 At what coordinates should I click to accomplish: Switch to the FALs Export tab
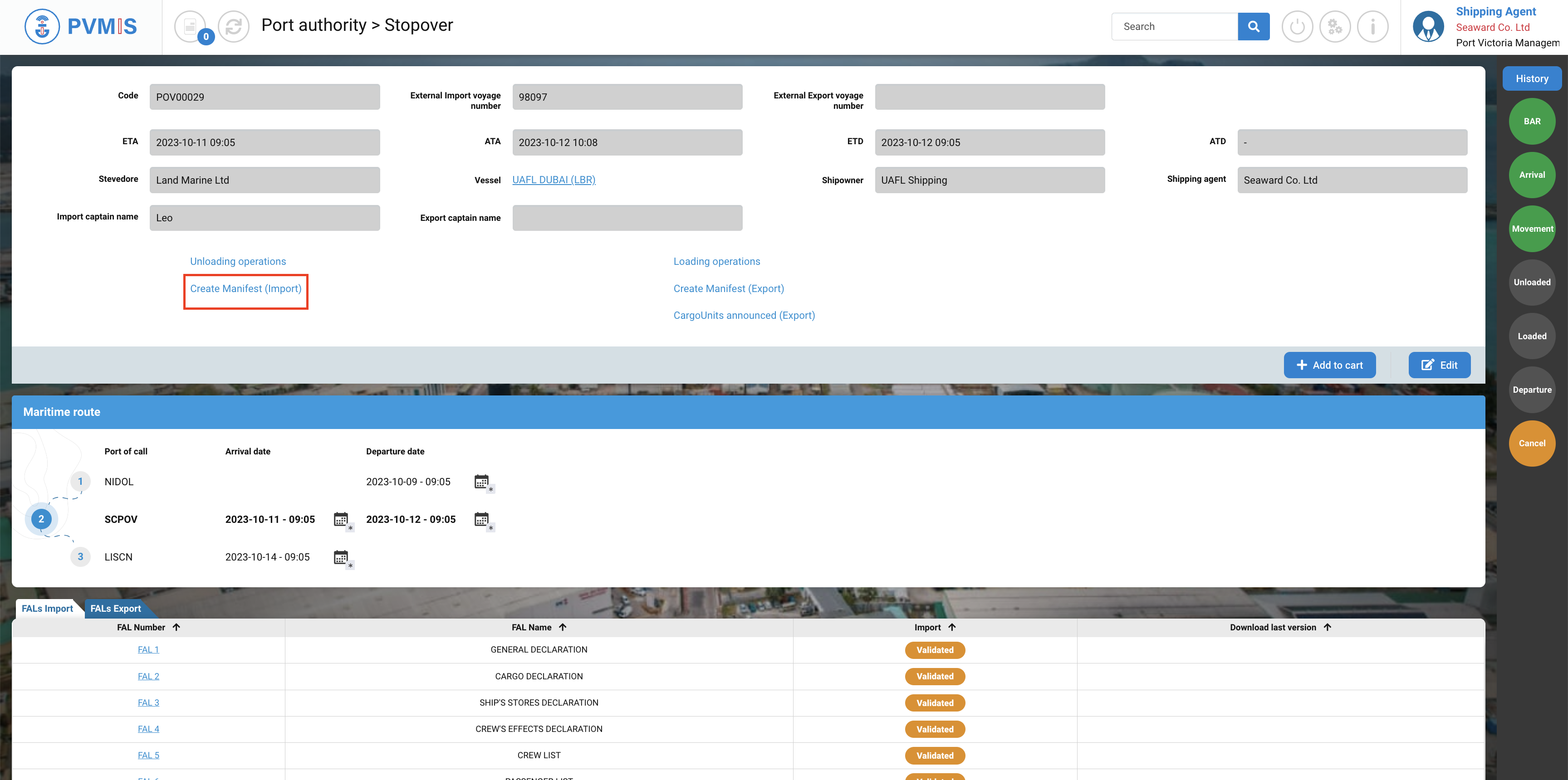[116, 609]
